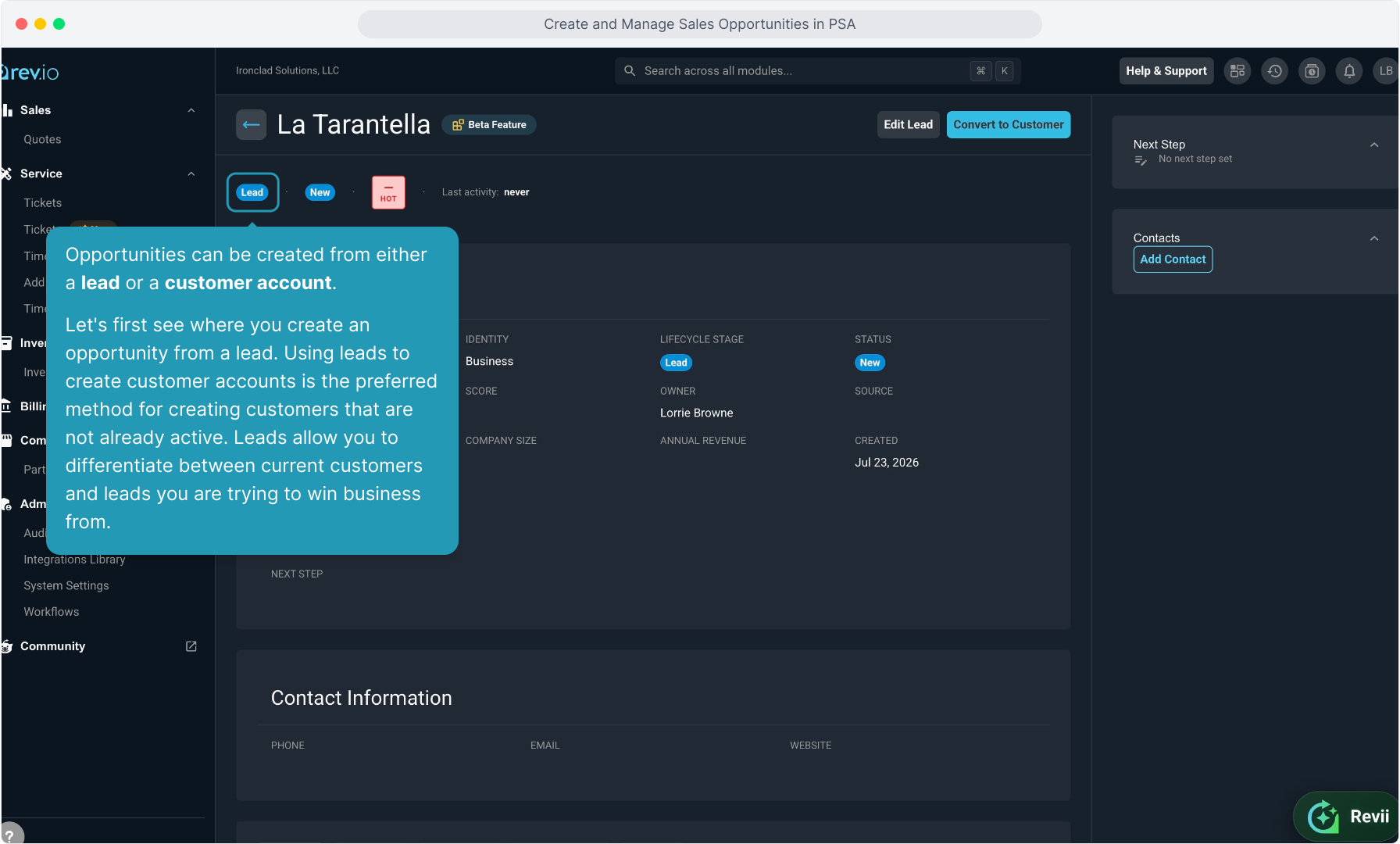
Task: Click the WEBSITE field label
Action: click(811, 746)
